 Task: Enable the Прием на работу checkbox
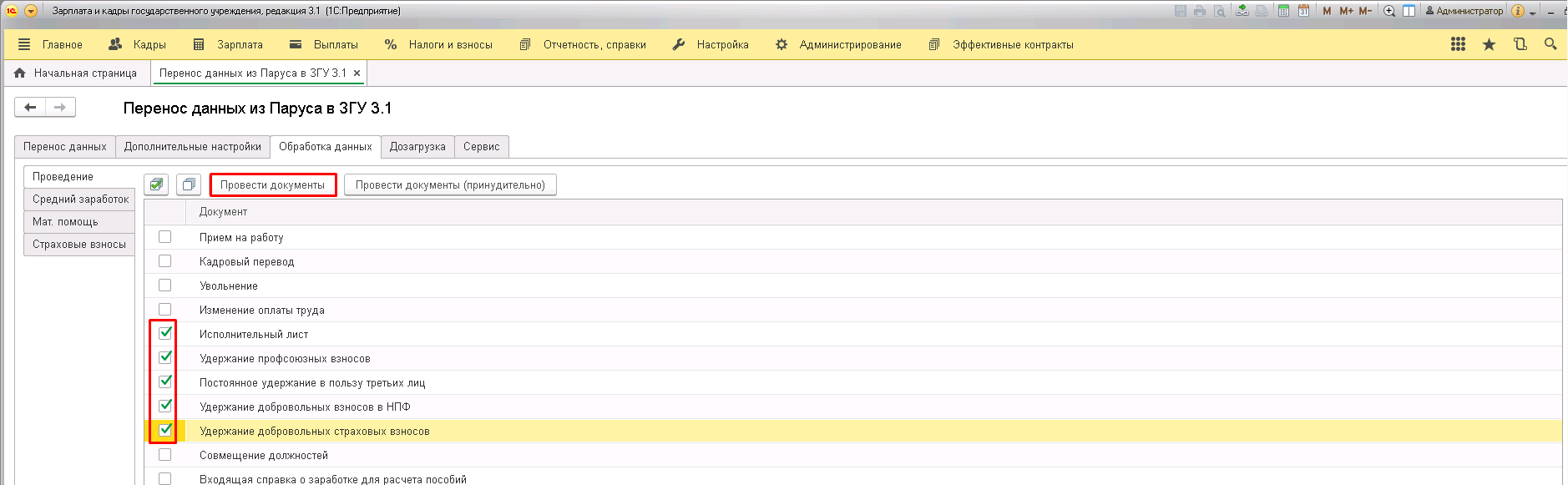point(165,237)
